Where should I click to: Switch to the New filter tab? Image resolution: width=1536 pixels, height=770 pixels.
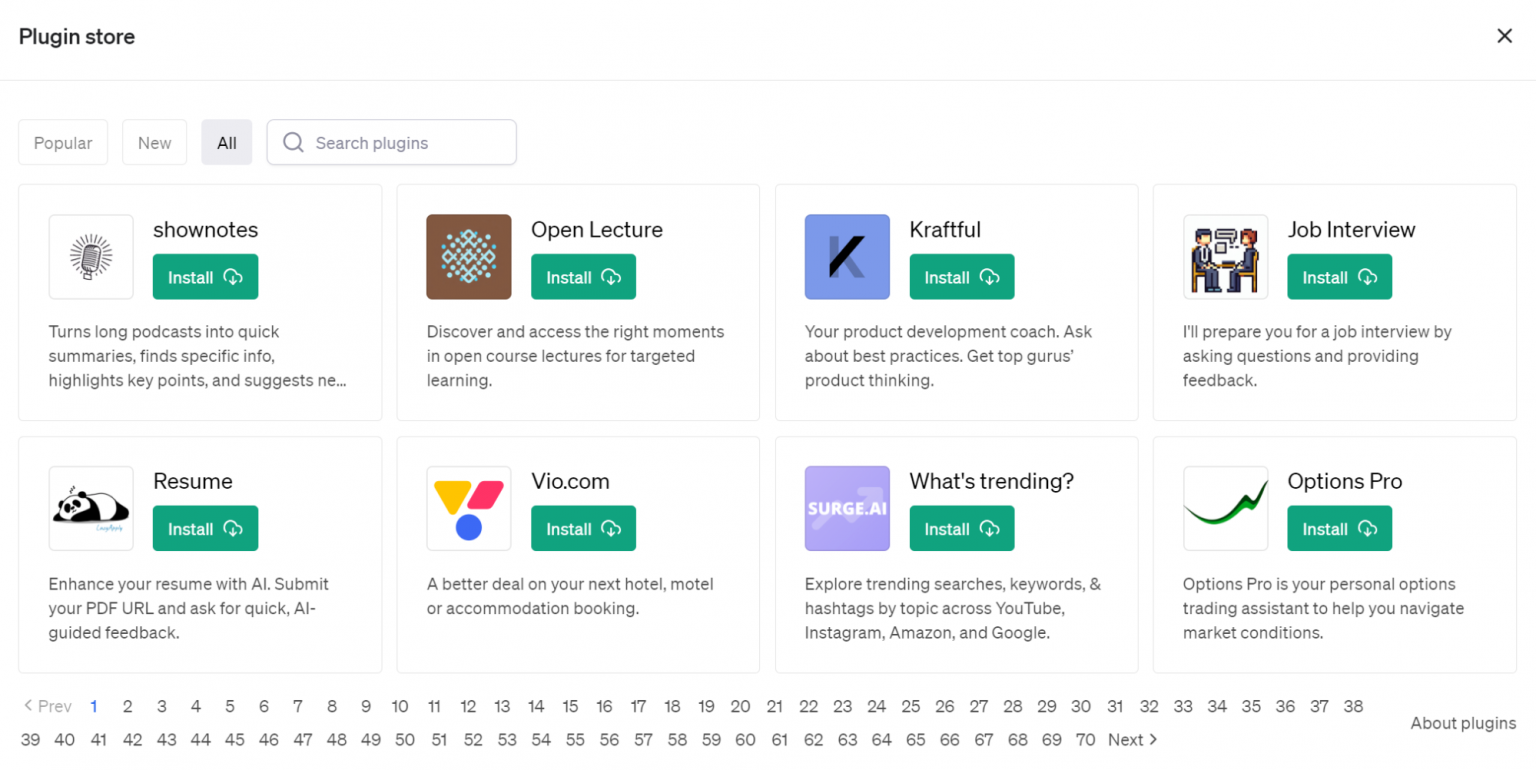point(154,143)
